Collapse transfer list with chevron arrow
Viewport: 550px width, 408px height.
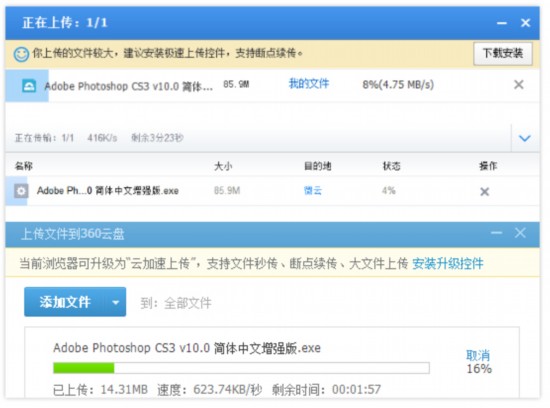tap(524, 138)
